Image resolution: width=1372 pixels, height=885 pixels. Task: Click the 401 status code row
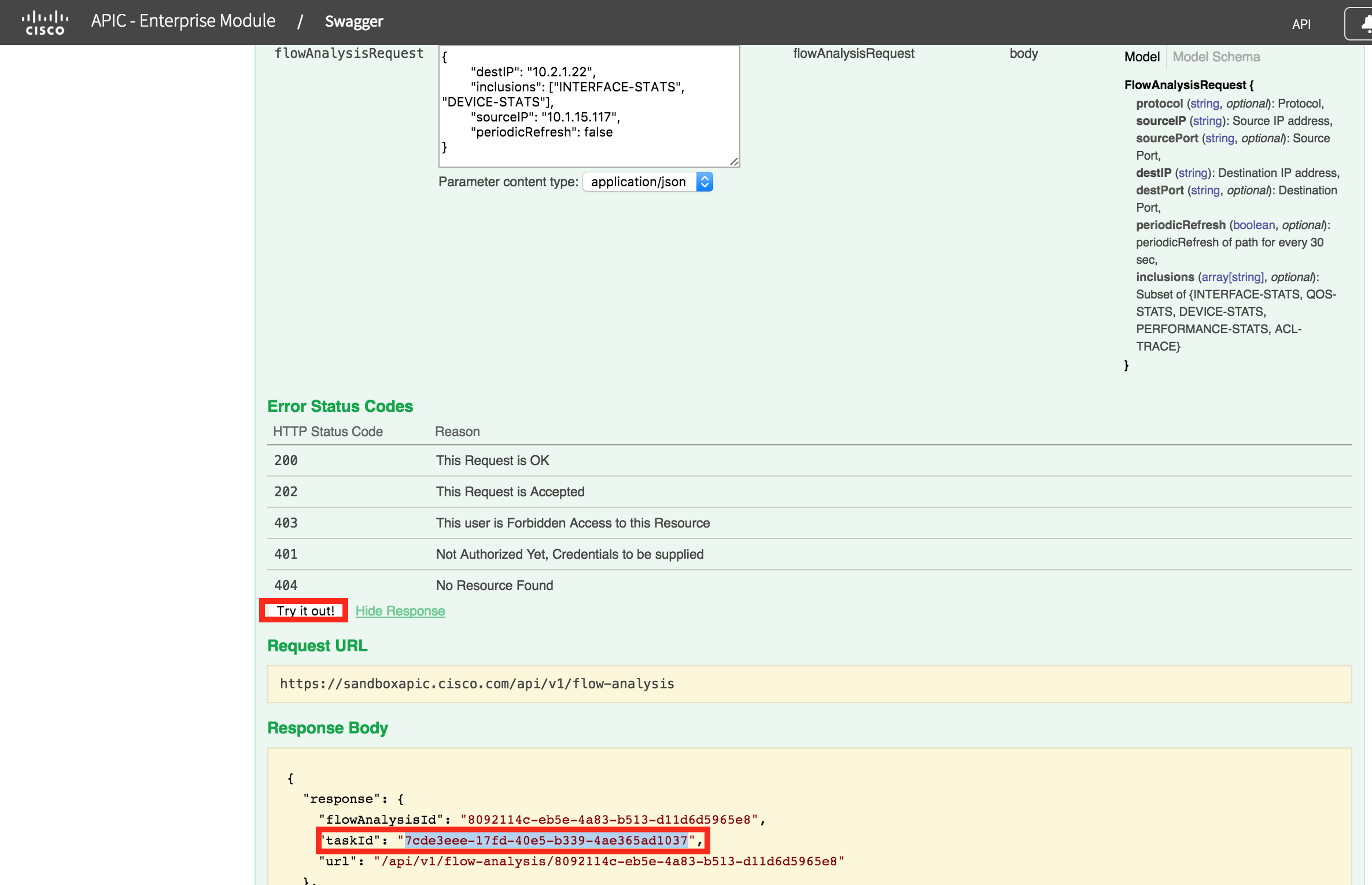809,554
